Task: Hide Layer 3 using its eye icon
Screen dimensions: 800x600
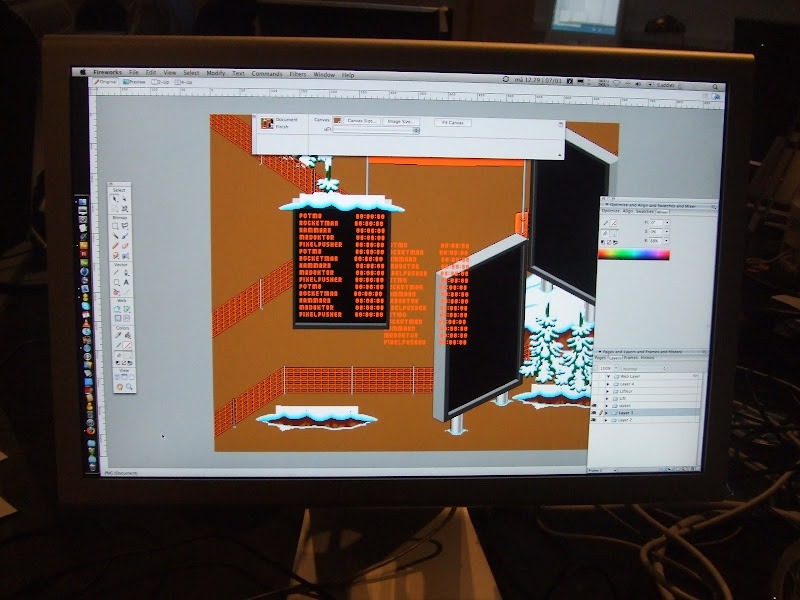Action: click(x=595, y=412)
